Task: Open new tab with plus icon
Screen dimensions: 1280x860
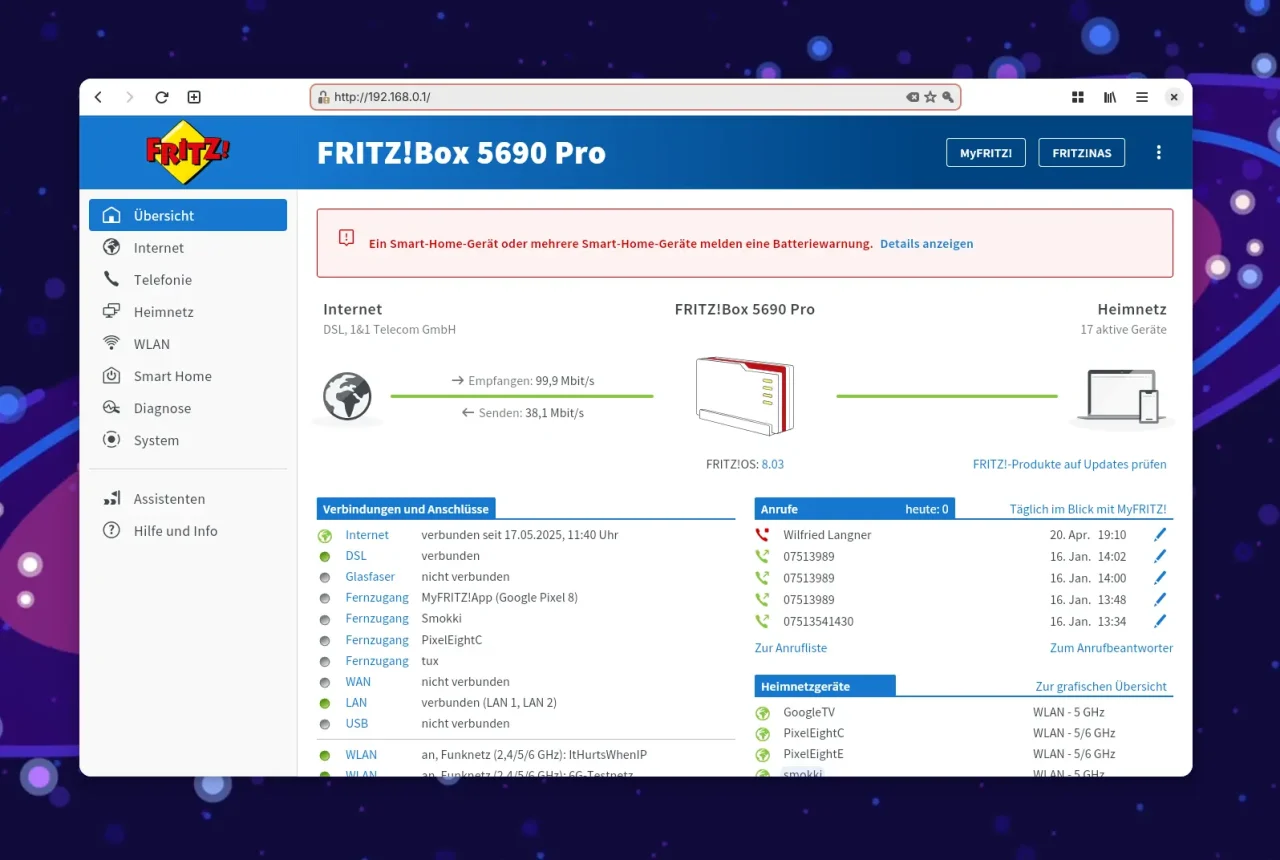Action: (194, 97)
